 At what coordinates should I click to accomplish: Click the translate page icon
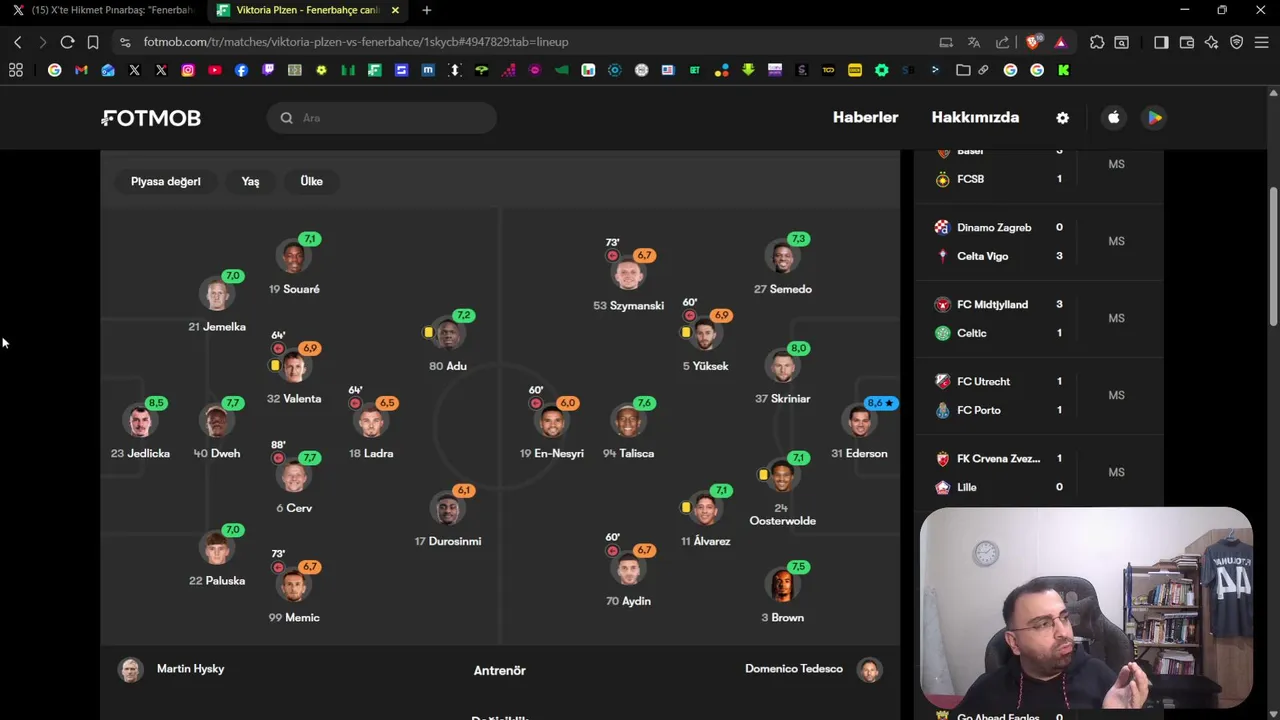tap(974, 42)
